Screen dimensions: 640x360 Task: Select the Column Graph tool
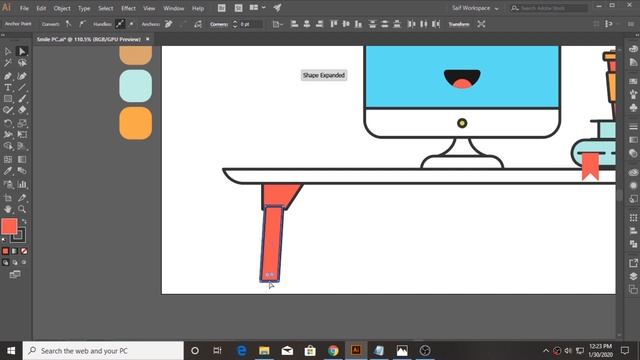(x=22, y=184)
